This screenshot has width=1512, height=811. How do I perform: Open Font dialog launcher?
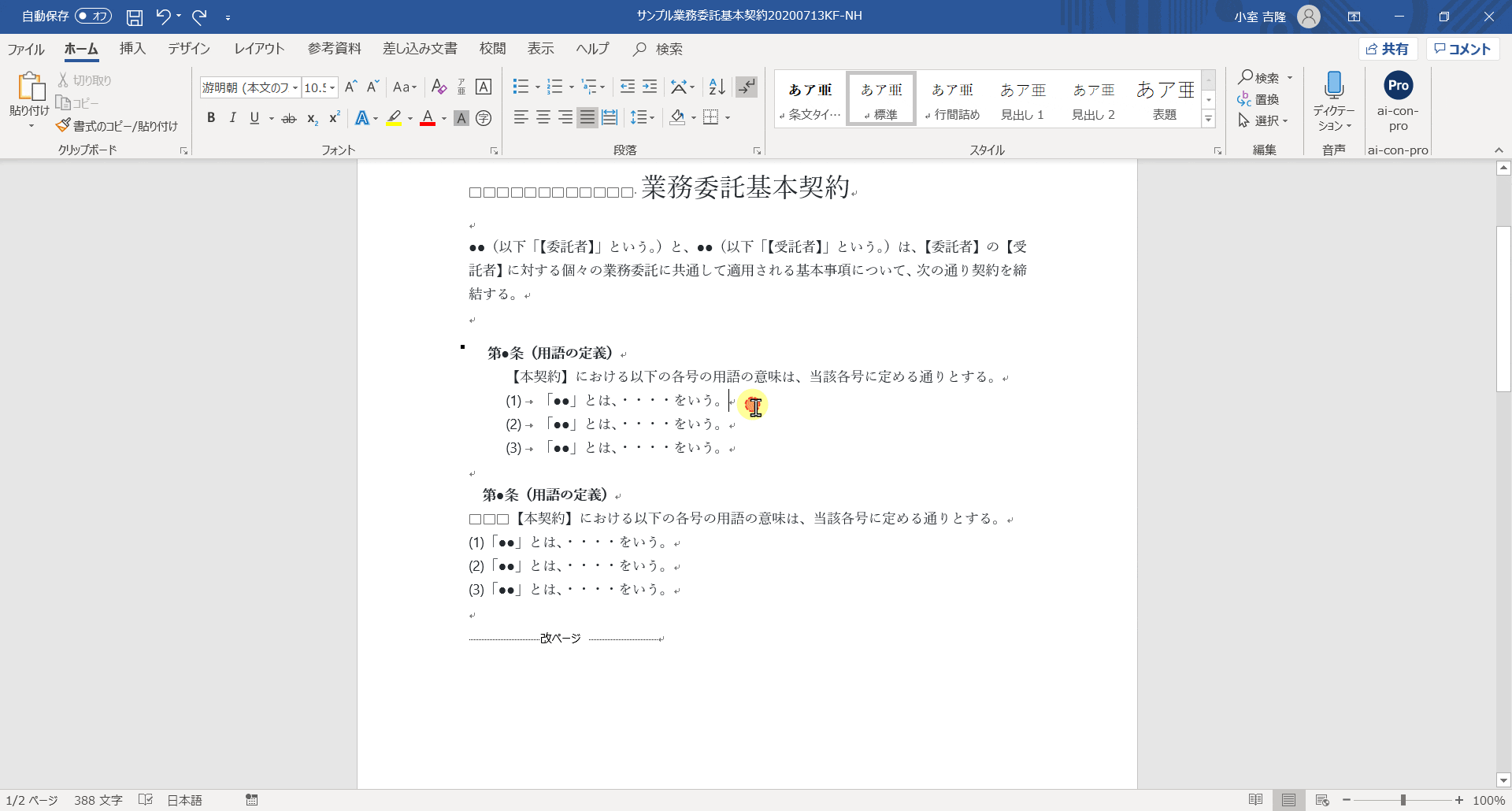coord(494,150)
